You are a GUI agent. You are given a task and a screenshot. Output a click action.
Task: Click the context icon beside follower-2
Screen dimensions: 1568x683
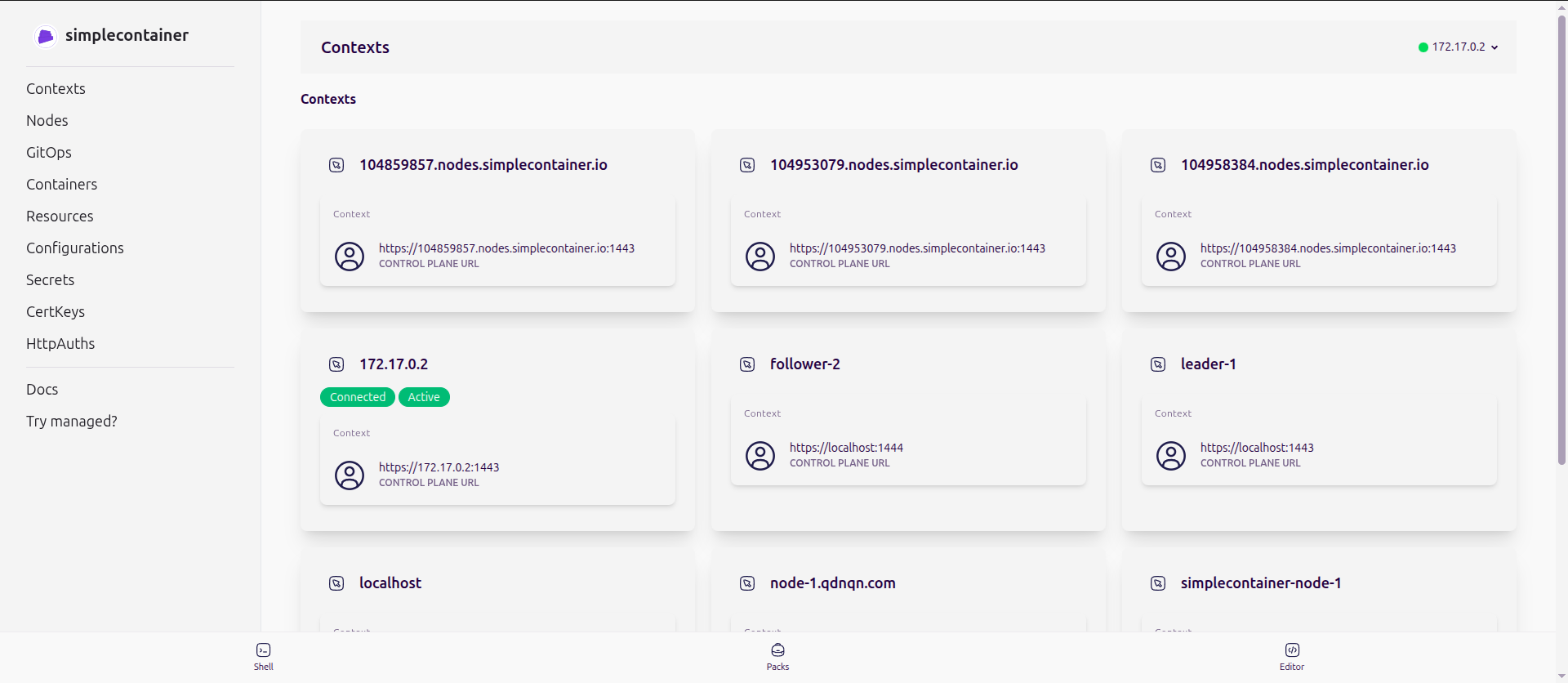(747, 364)
